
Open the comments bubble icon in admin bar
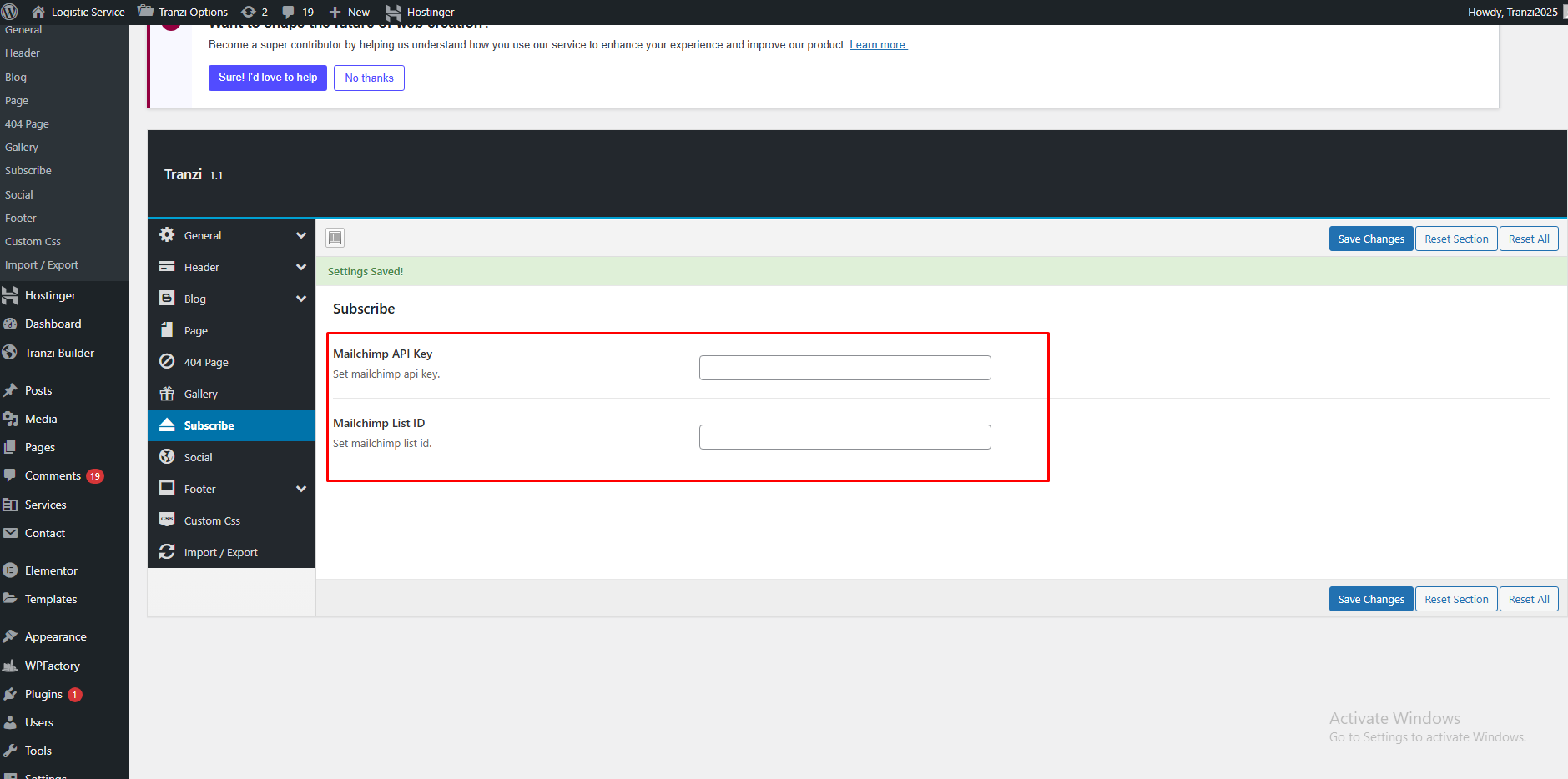click(289, 12)
